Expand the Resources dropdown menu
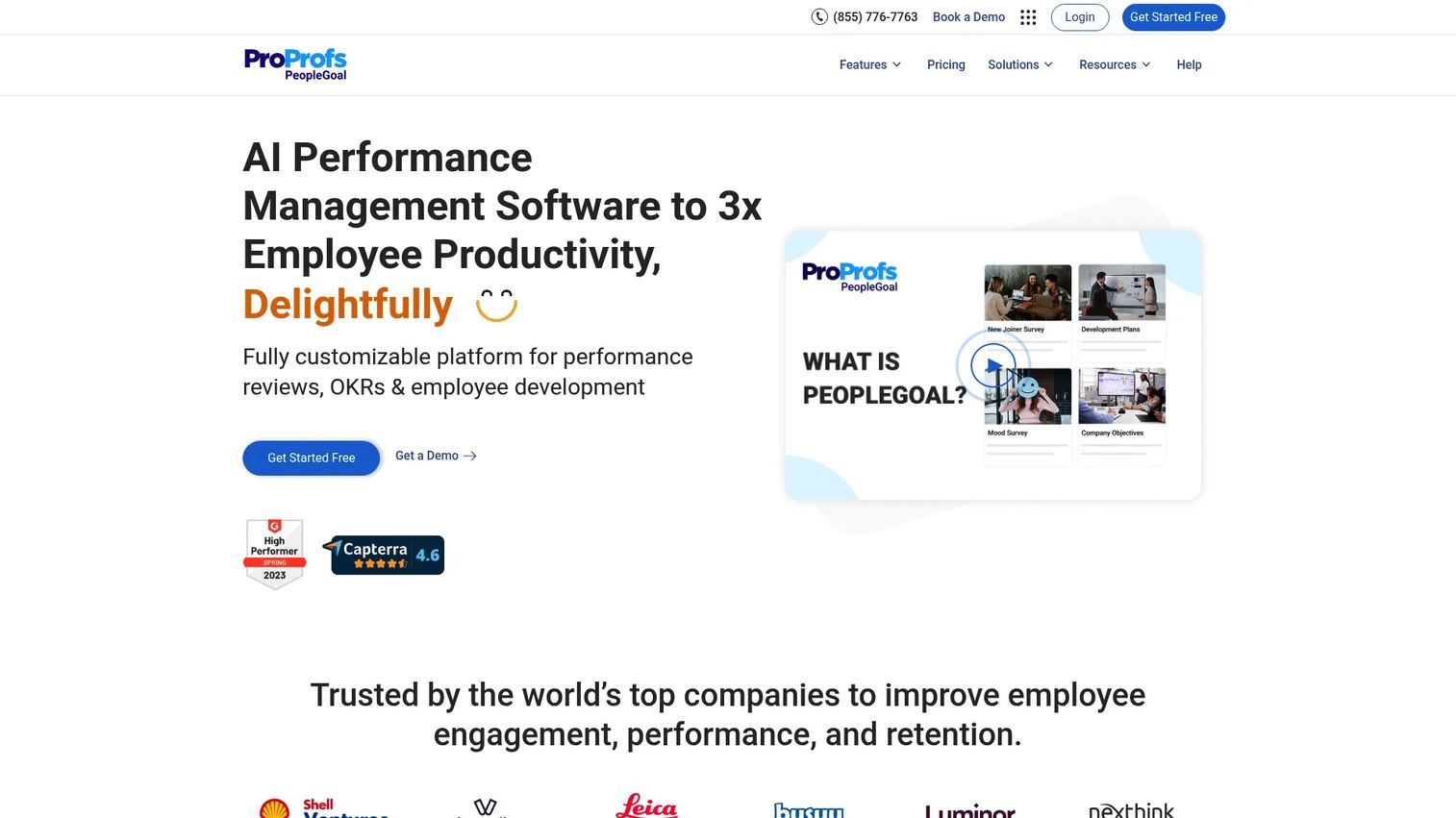 (1115, 64)
